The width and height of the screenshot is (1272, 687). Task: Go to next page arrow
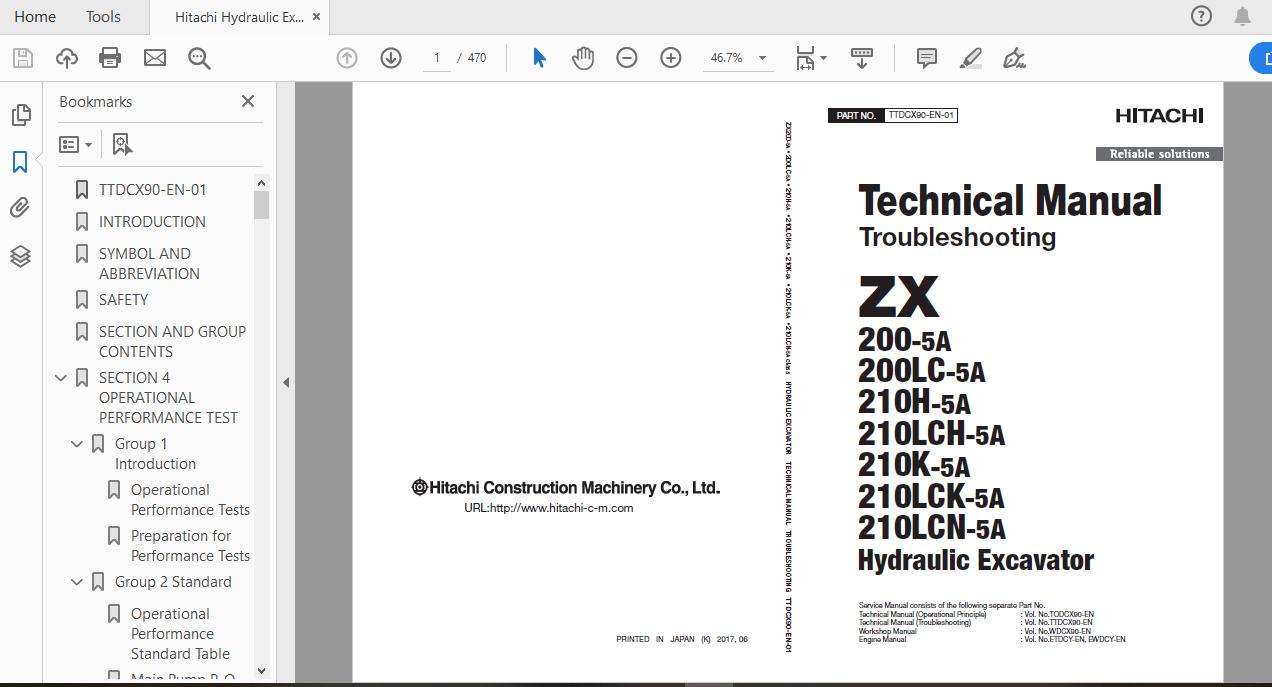coord(391,58)
